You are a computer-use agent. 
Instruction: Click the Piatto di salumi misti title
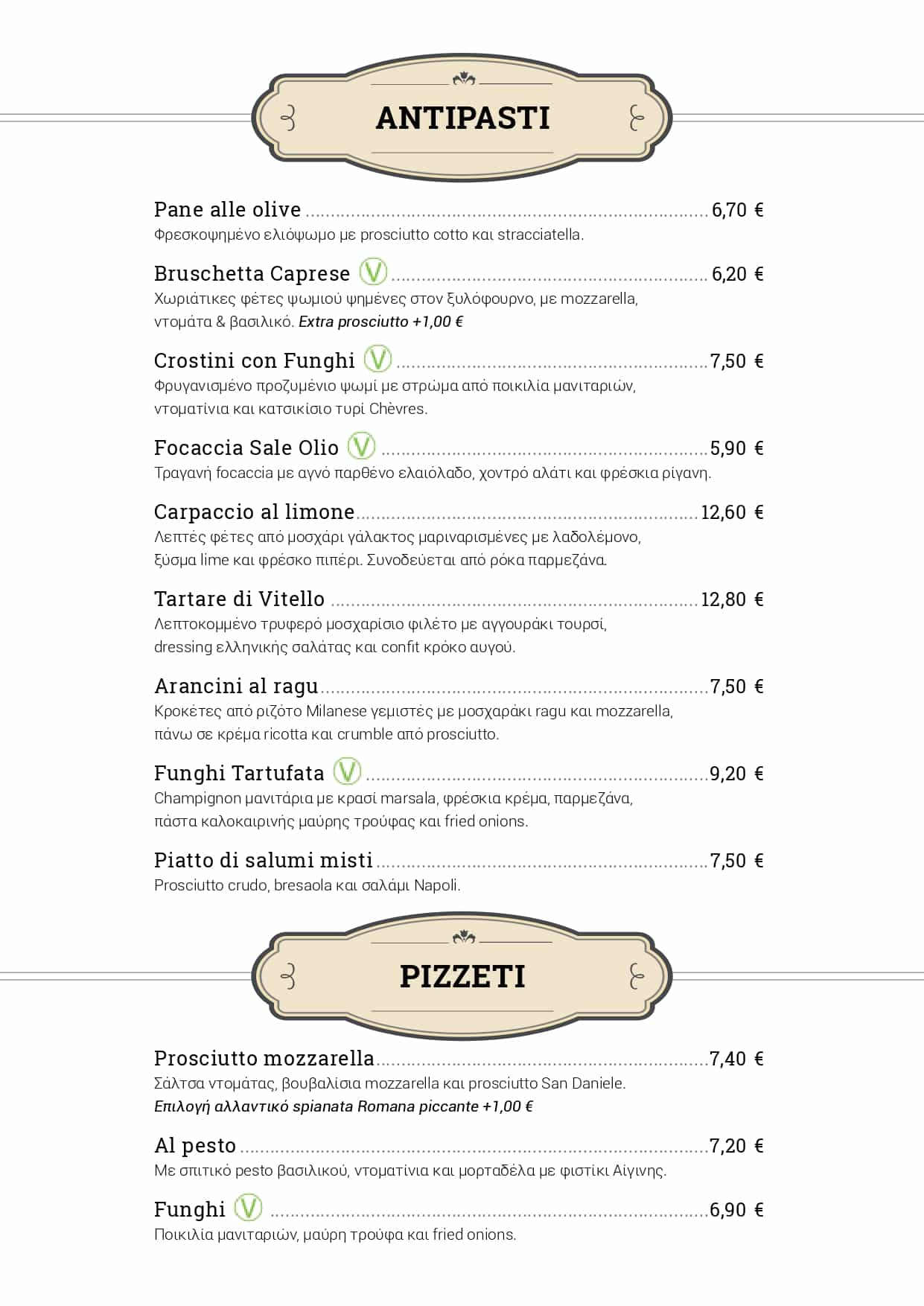(263, 861)
